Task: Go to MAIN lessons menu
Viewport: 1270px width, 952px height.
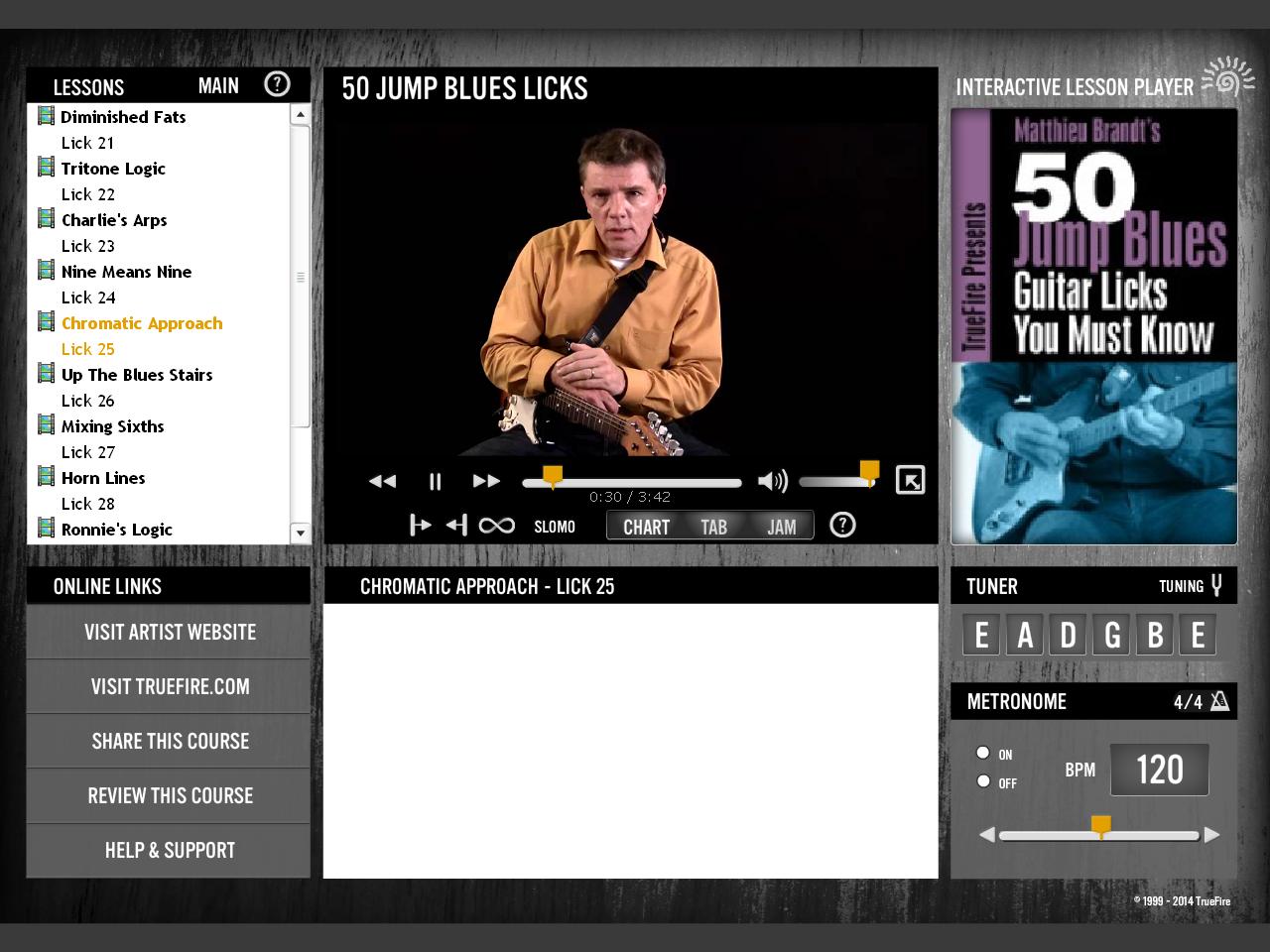Action: (218, 86)
